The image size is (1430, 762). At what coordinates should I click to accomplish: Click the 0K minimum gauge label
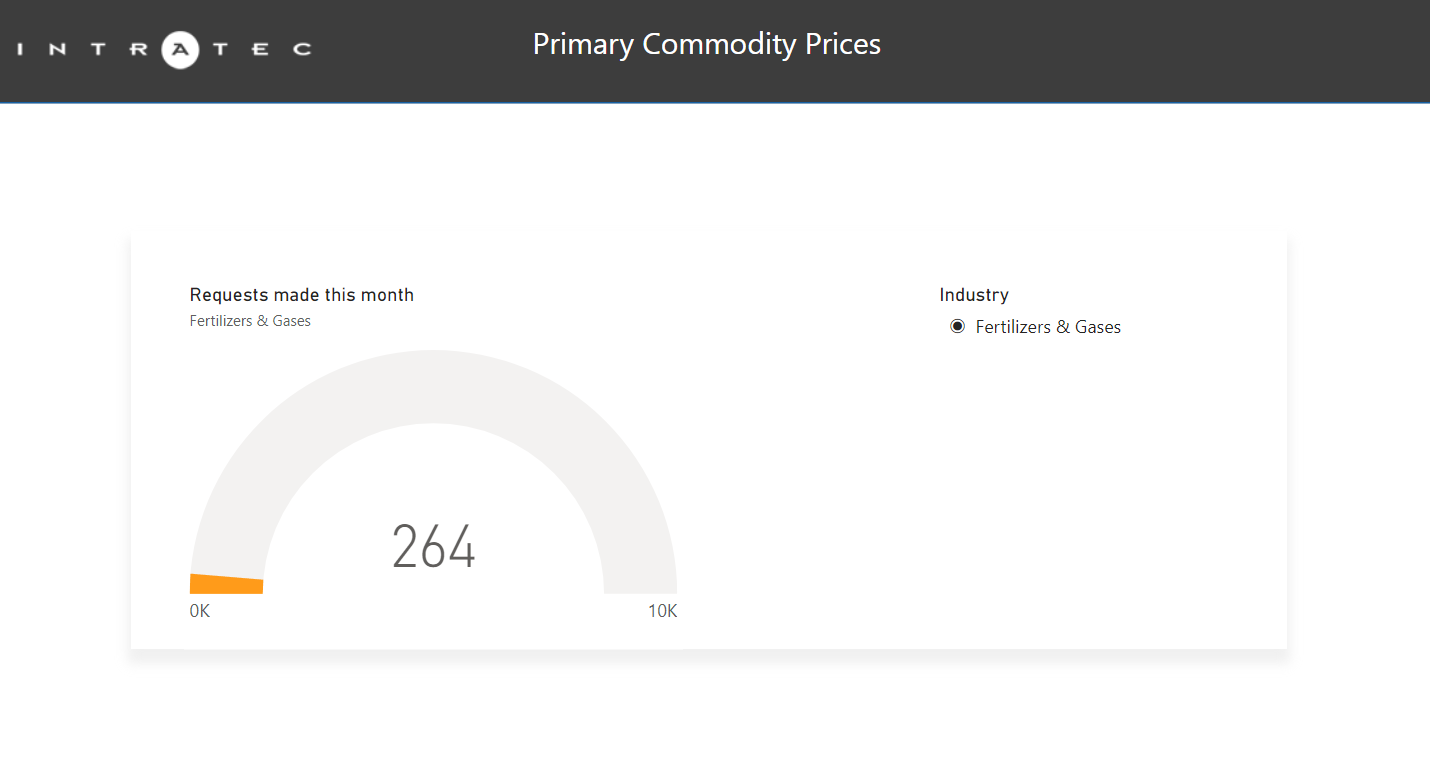pyautogui.click(x=200, y=611)
